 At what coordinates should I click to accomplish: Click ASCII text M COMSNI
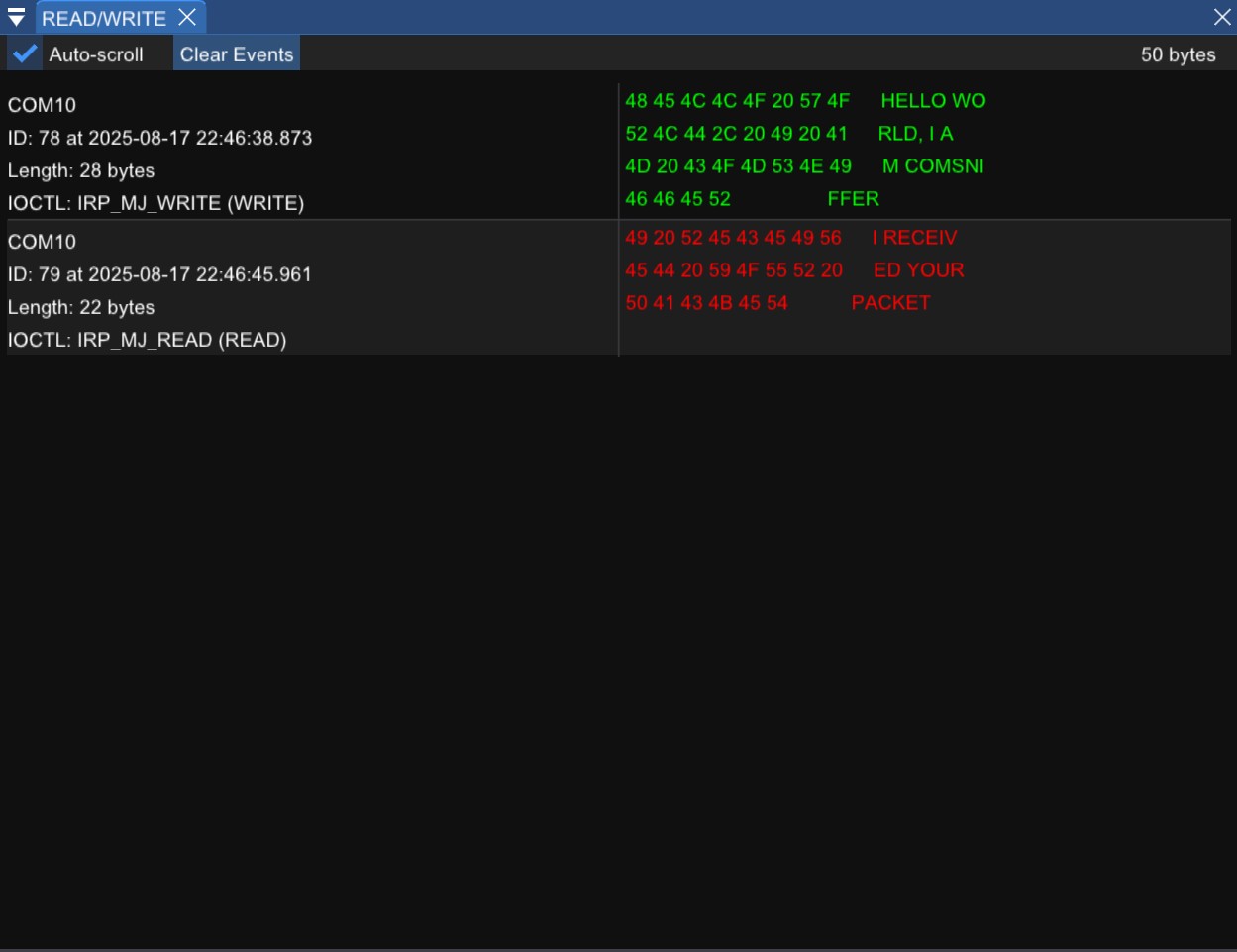pyautogui.click(x=933, y=165)
